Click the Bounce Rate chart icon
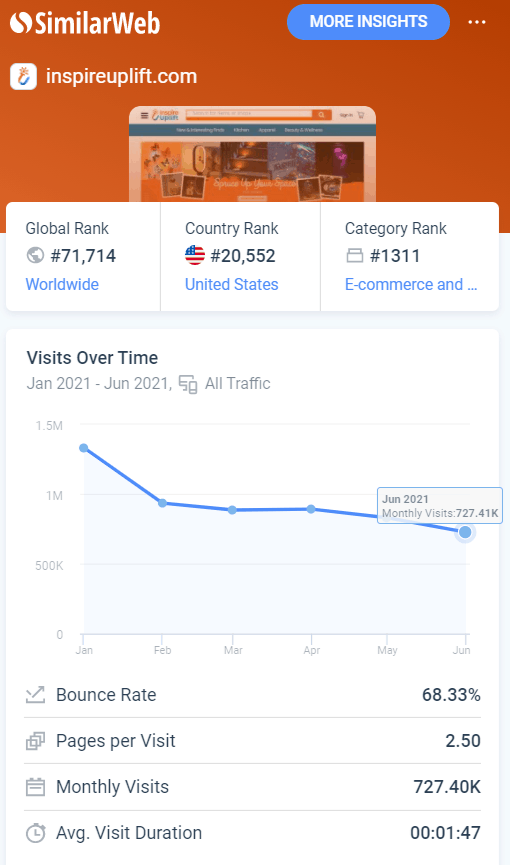The width and height of the screenshot is (510, 865). [35, 695]
